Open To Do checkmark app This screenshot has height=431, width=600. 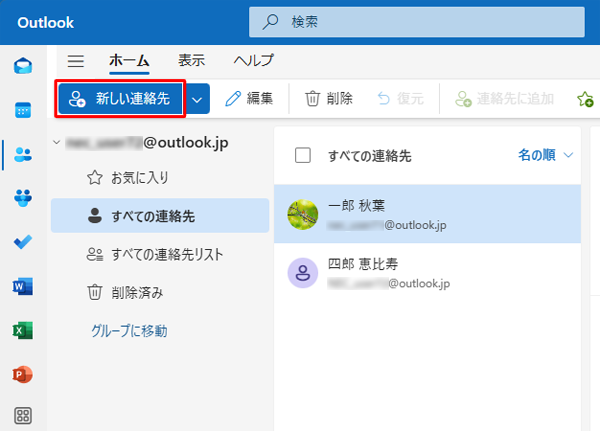pos(23,242)
